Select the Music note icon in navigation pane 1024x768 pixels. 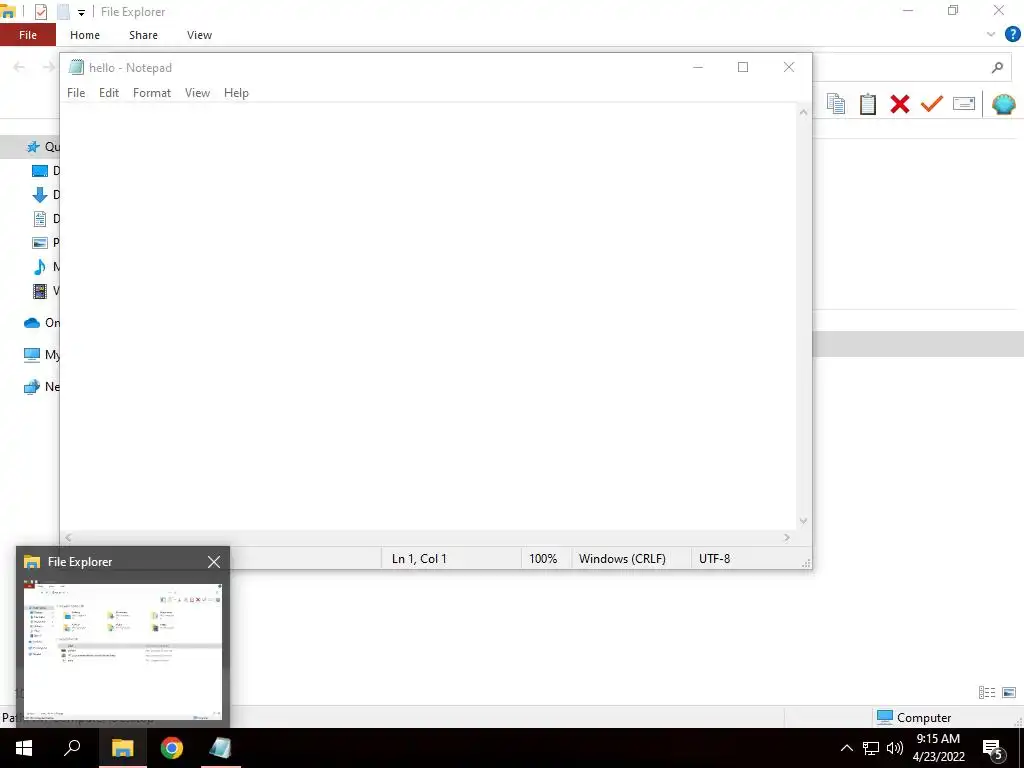click(40, 266)
